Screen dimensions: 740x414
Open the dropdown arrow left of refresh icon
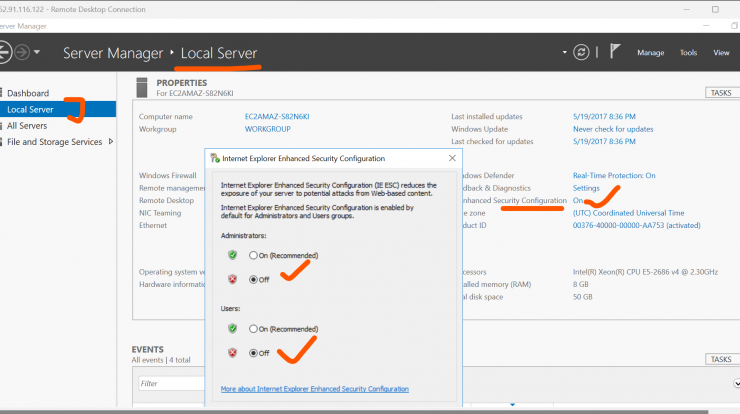(x=564, y=52)
